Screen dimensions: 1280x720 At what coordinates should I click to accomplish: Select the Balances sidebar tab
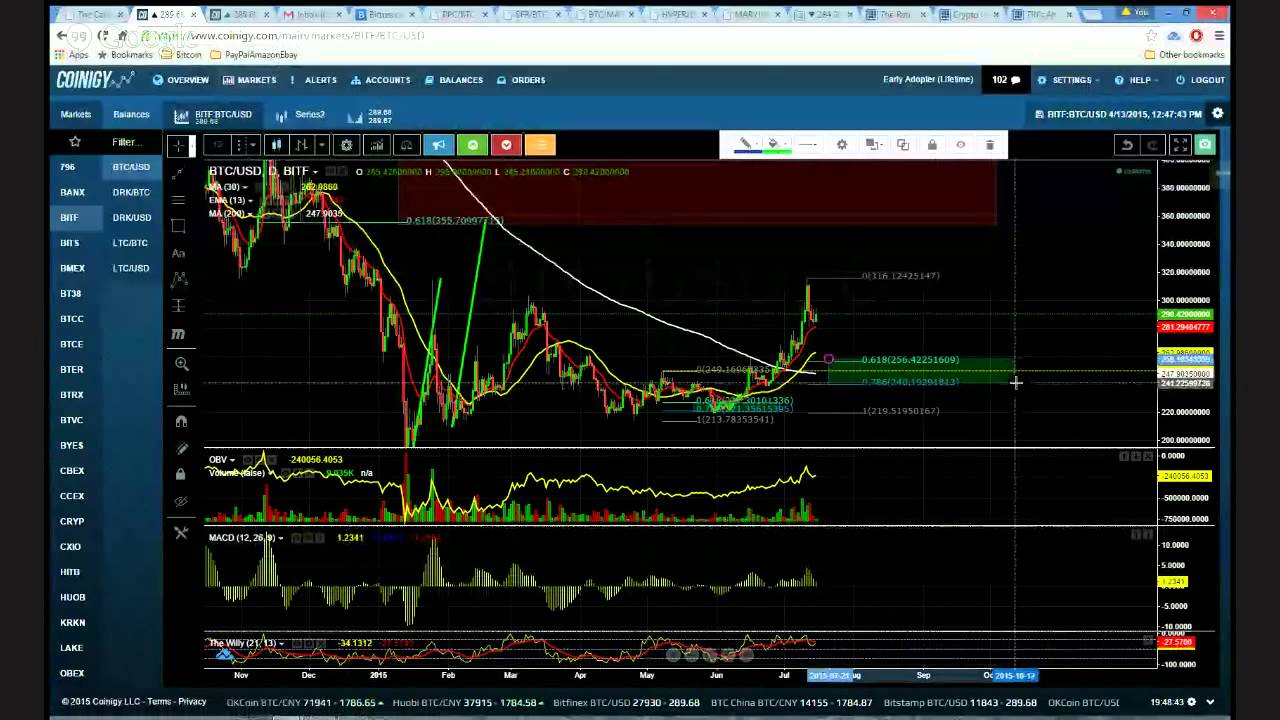131,115
